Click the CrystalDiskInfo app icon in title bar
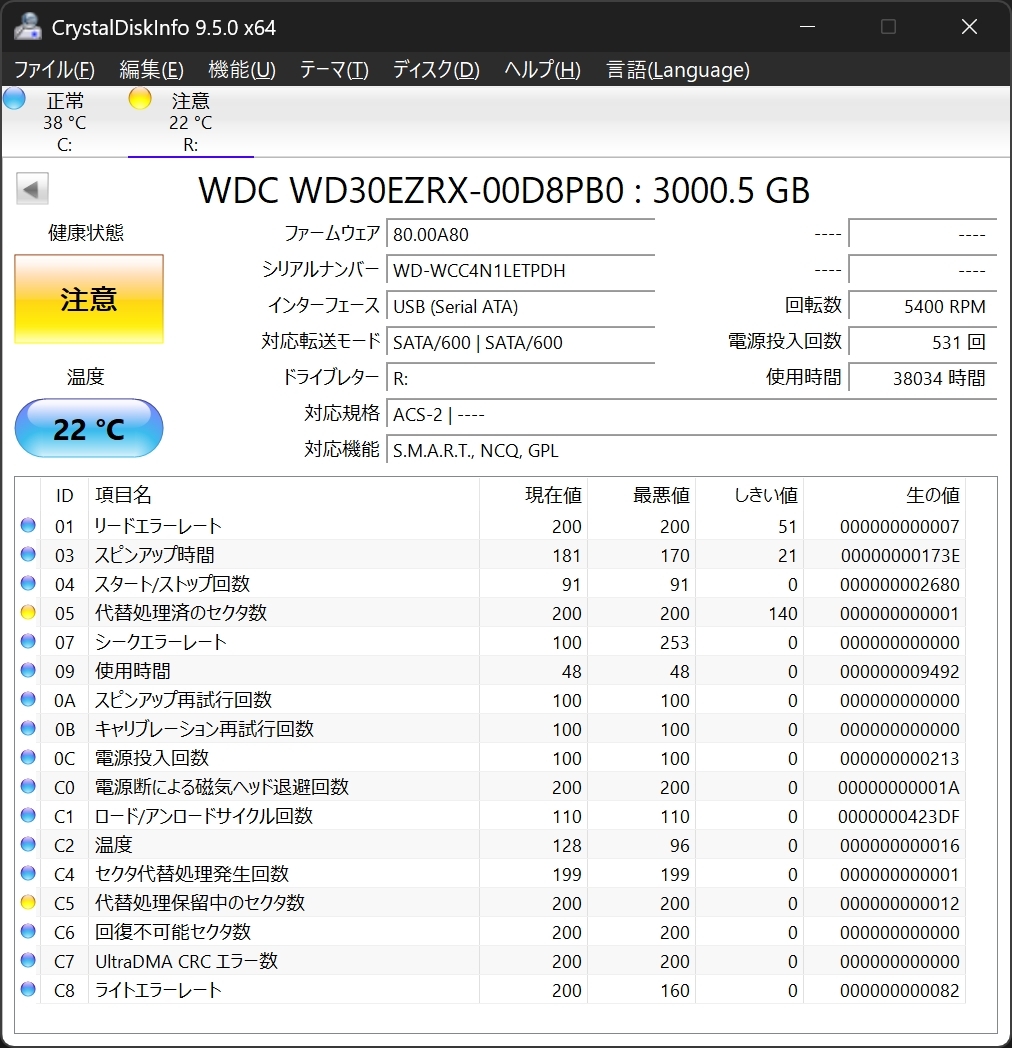 [27, 27]
